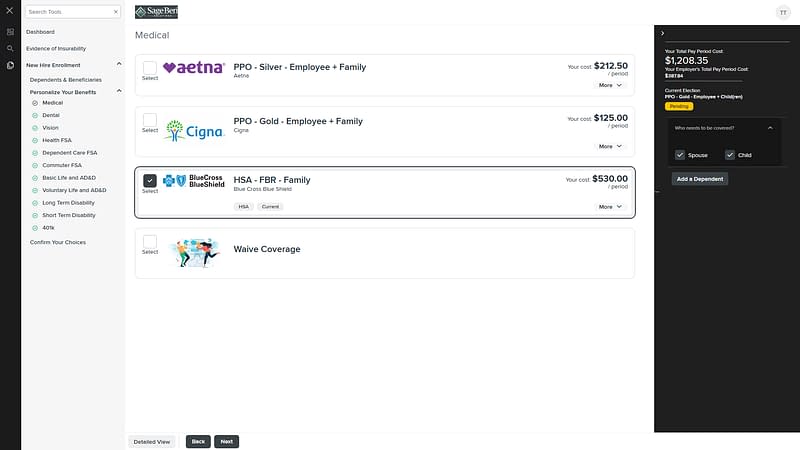Go to Dental in the sidebar
The height and width of the screenshot is (450, 800).
coord(51,115)
